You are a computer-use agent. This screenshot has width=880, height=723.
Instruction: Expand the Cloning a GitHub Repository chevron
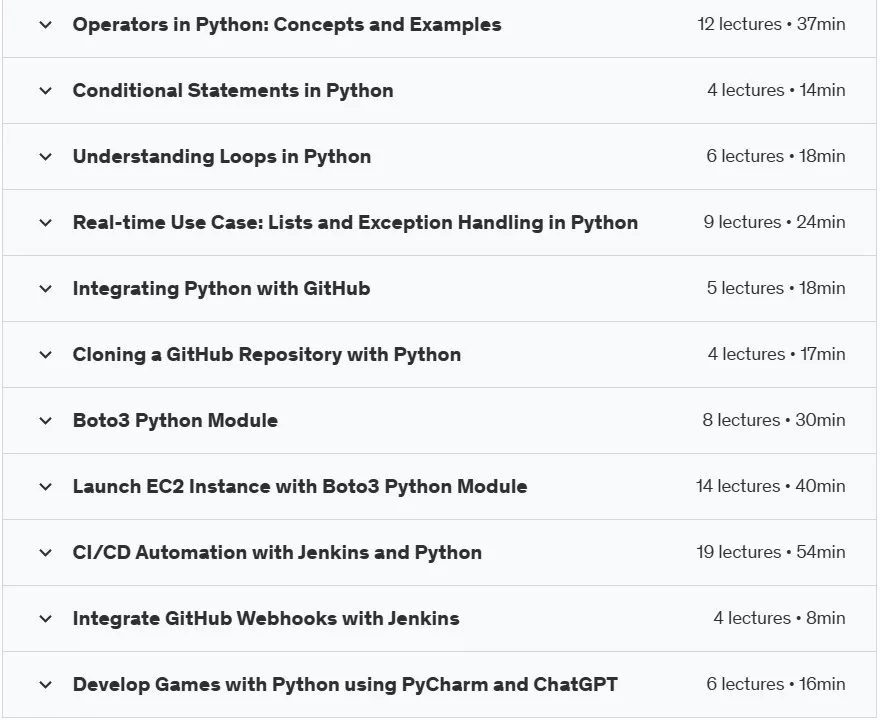[45, 355]
